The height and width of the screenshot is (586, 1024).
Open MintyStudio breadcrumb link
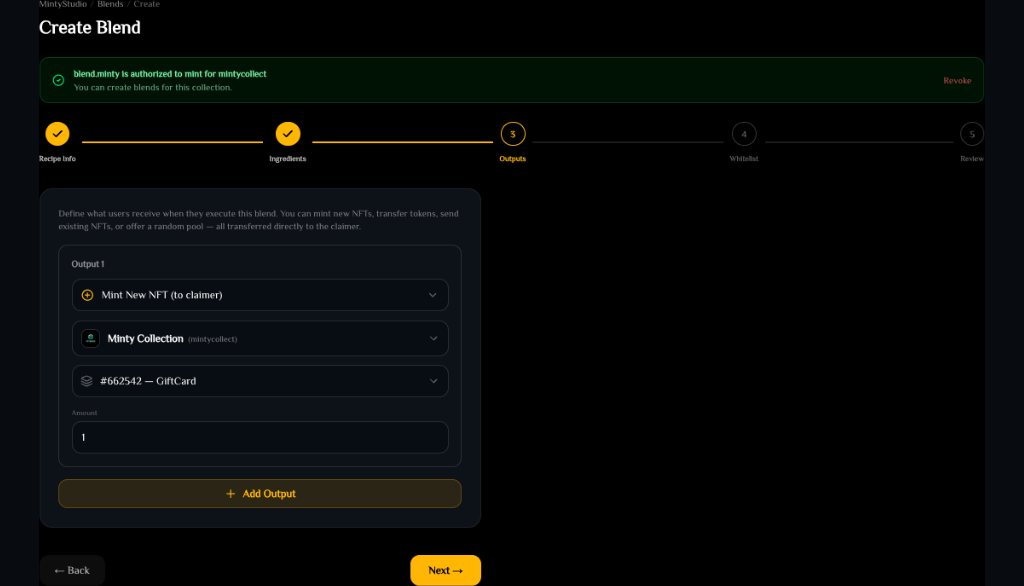63,4
